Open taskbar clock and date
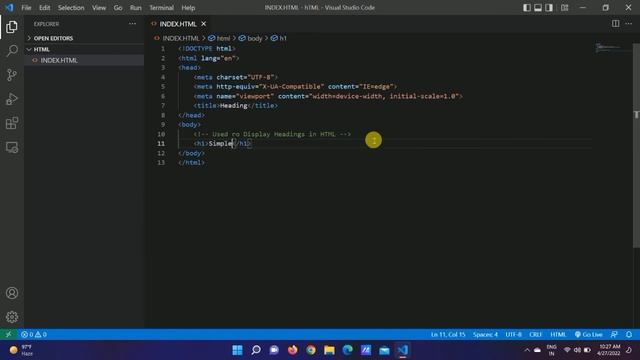 (609, 350)
